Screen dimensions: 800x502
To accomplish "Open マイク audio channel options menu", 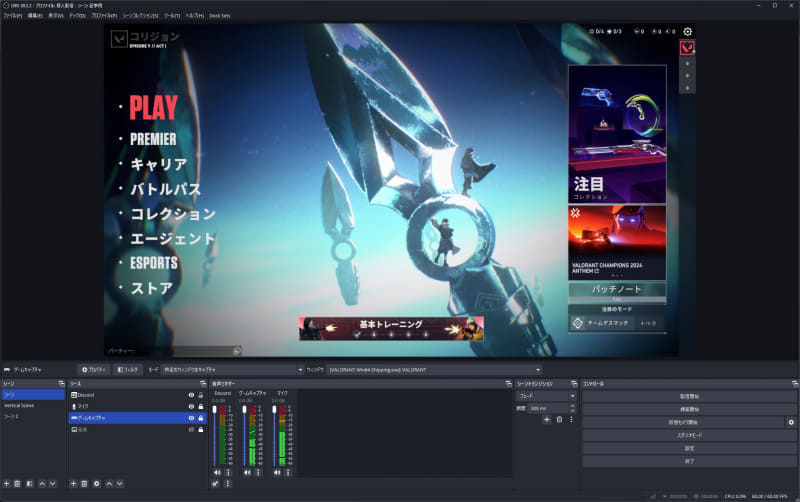I will (x=288, y=472).
